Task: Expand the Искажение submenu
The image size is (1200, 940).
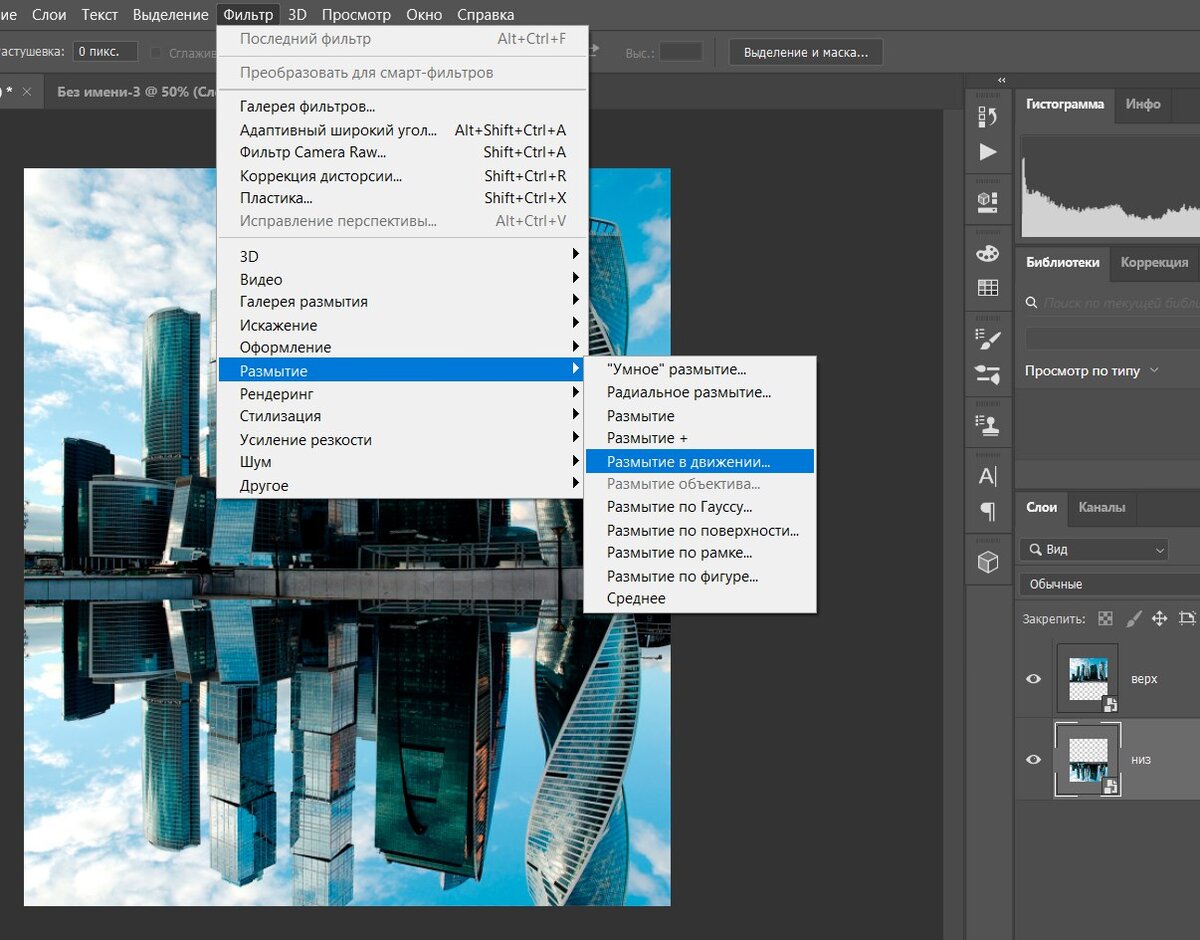Action: tap(575, 323)
